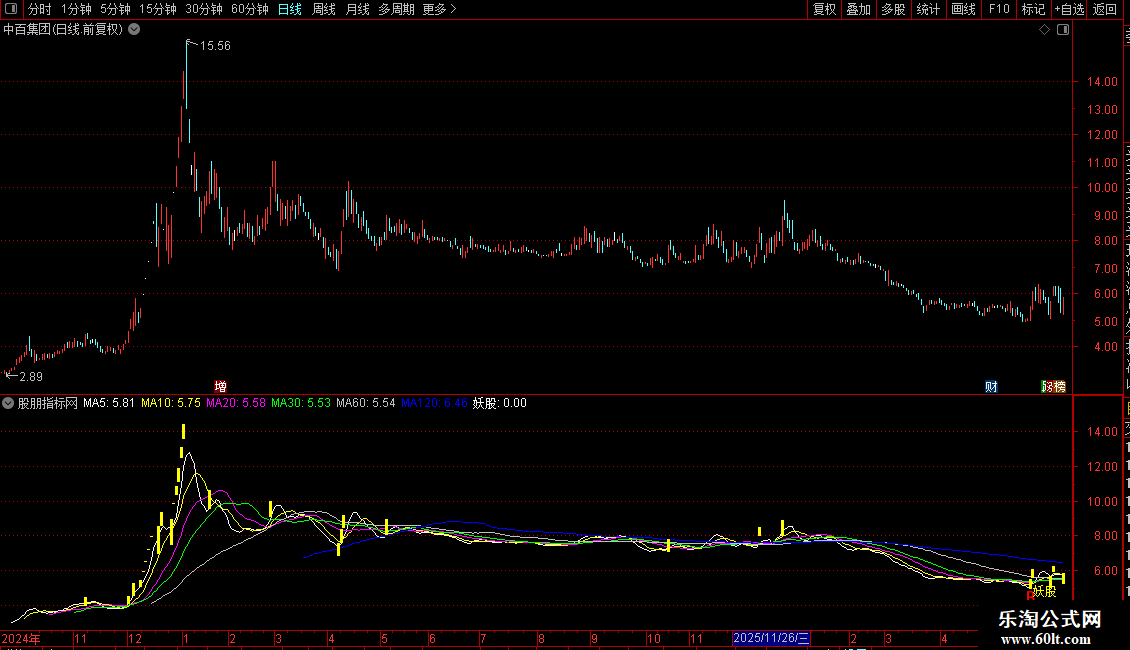
Task: Click the blue 财 finance marker
Action: [992, 387]
